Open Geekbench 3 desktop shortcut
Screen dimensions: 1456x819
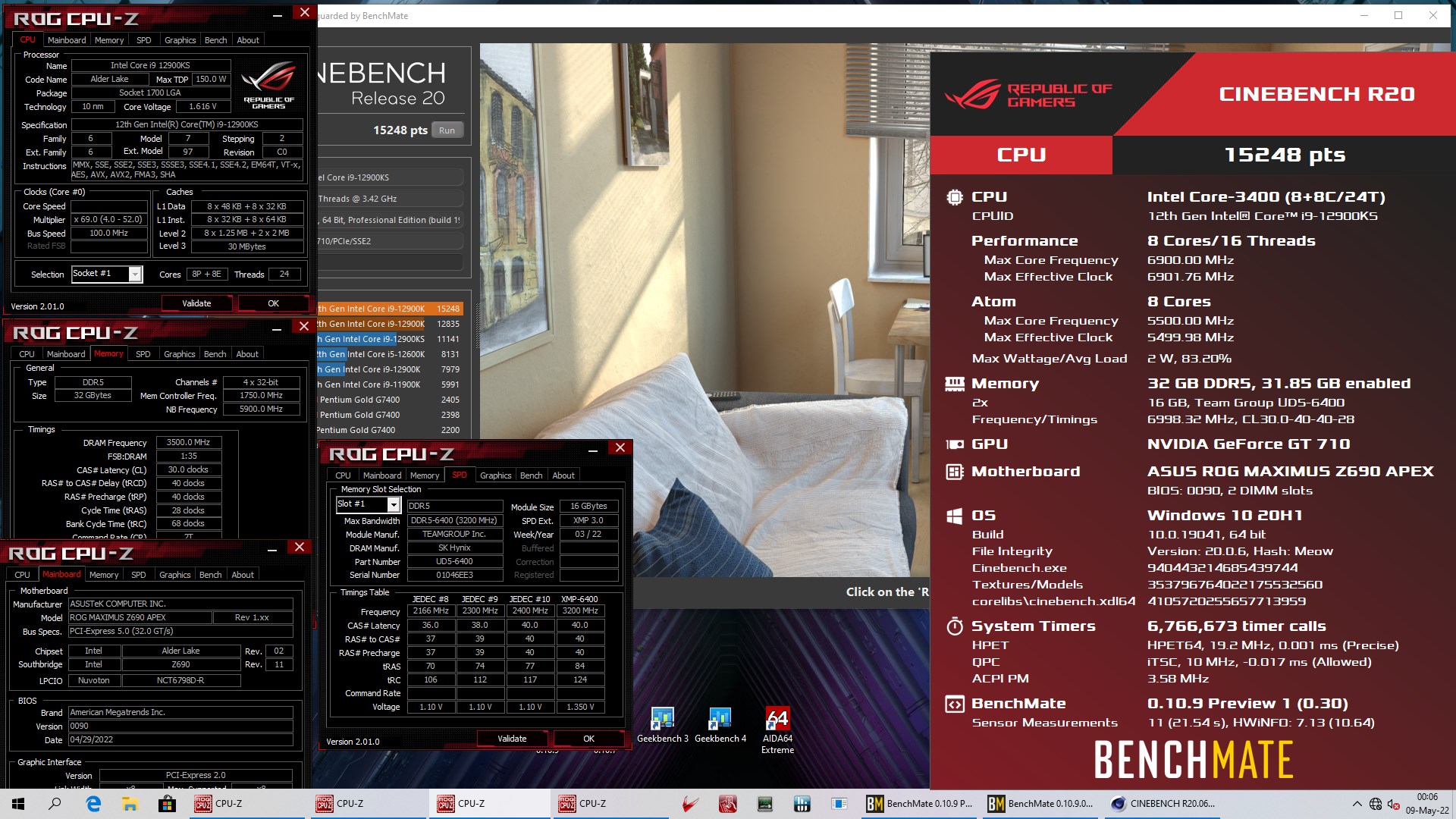[663, 726]
